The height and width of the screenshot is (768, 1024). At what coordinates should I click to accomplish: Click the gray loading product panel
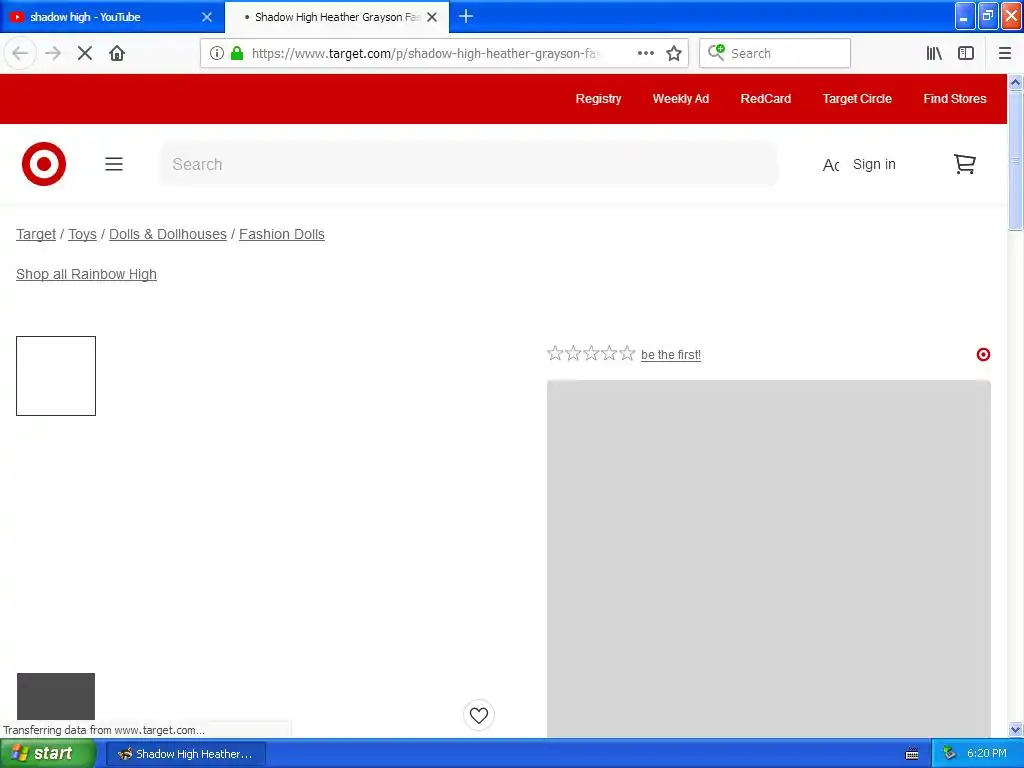pos(769,558)
